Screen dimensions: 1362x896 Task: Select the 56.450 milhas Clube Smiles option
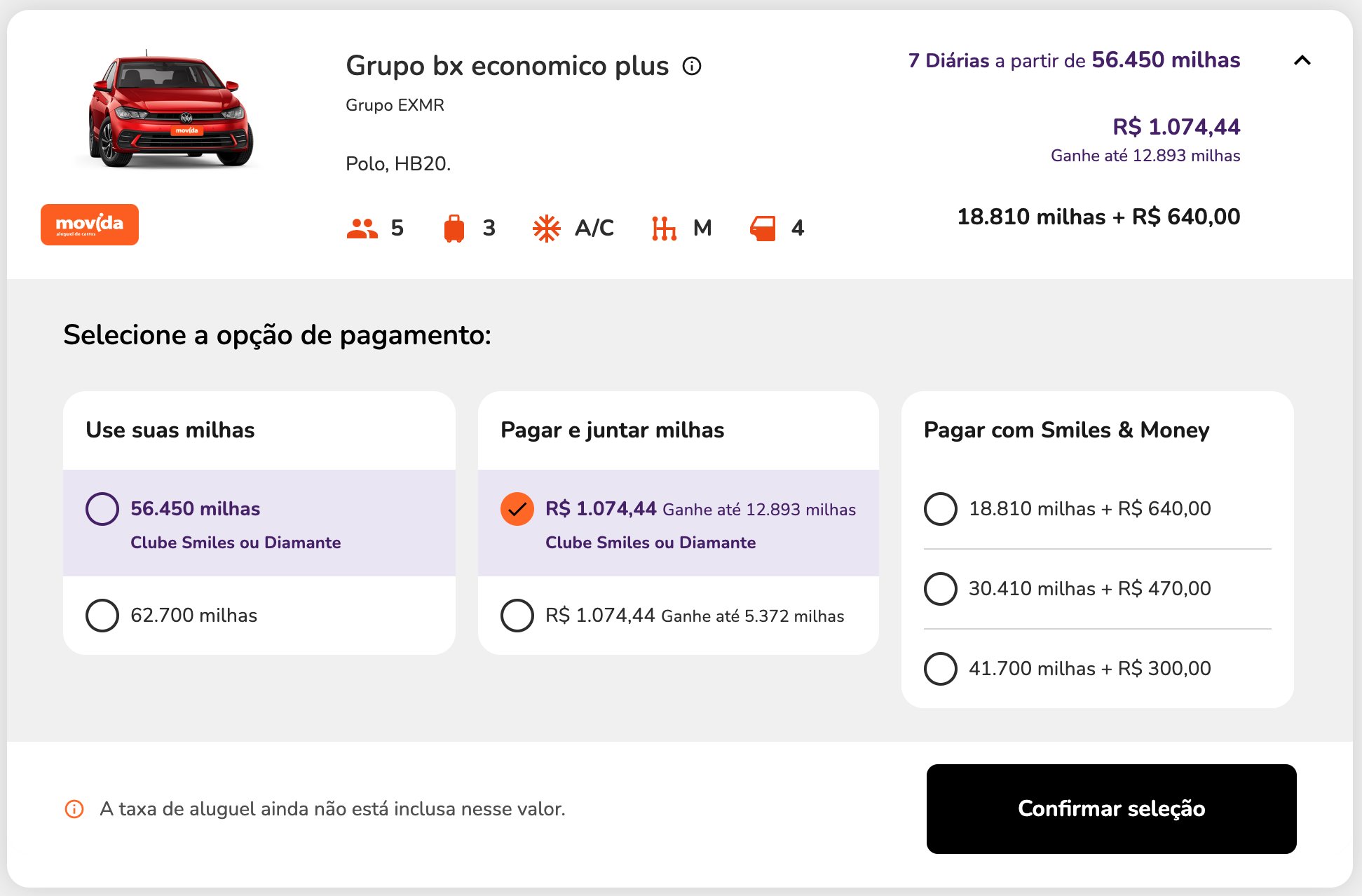point(102,509)
